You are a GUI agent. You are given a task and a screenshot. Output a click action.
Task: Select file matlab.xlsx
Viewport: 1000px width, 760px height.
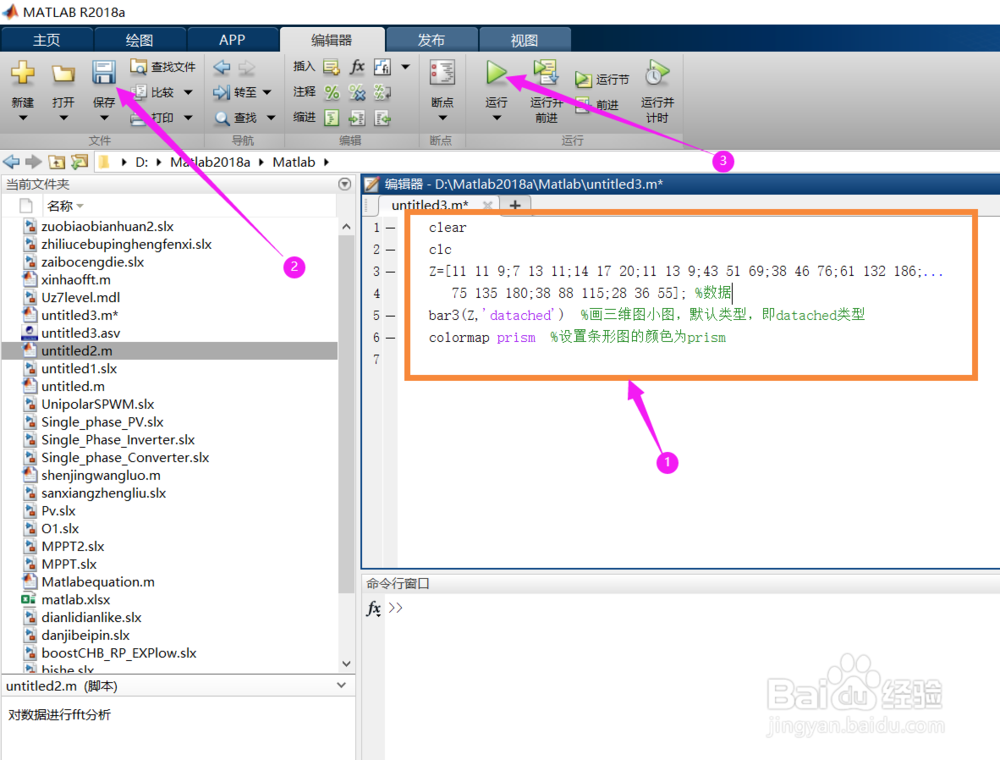point(75,599)
